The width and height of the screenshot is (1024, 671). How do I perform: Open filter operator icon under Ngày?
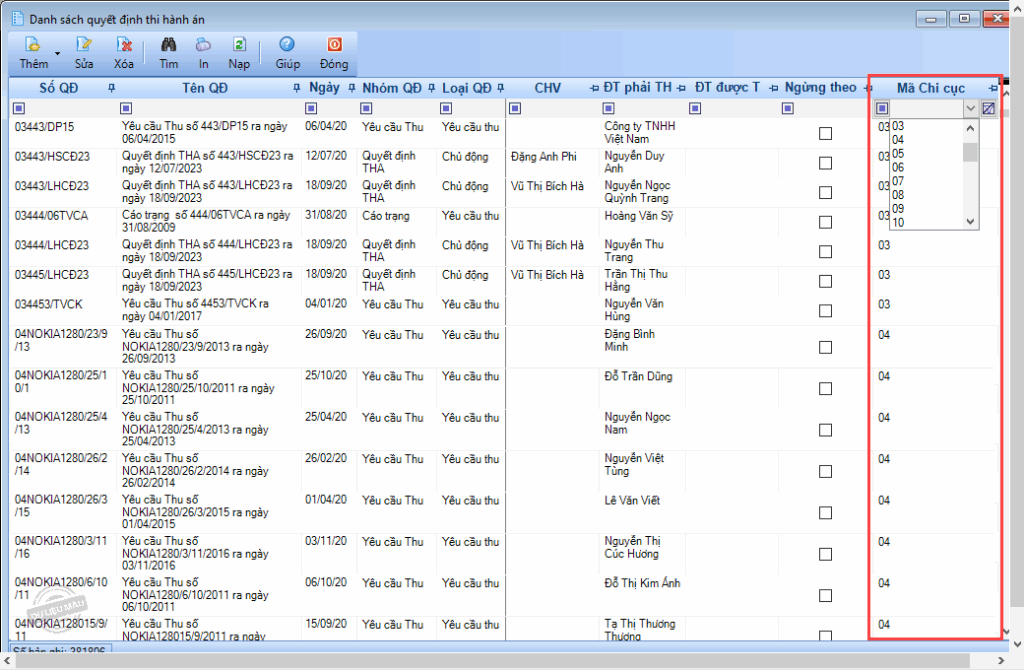tap(311, 108)
